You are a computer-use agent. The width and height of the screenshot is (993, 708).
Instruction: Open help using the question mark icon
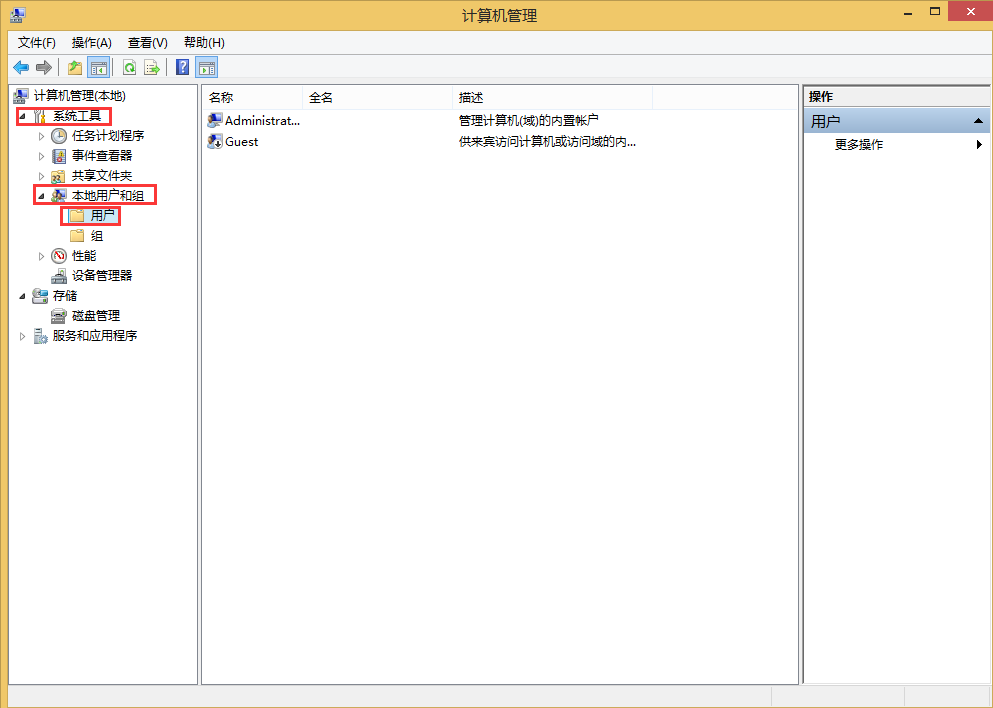coord(181,67)
